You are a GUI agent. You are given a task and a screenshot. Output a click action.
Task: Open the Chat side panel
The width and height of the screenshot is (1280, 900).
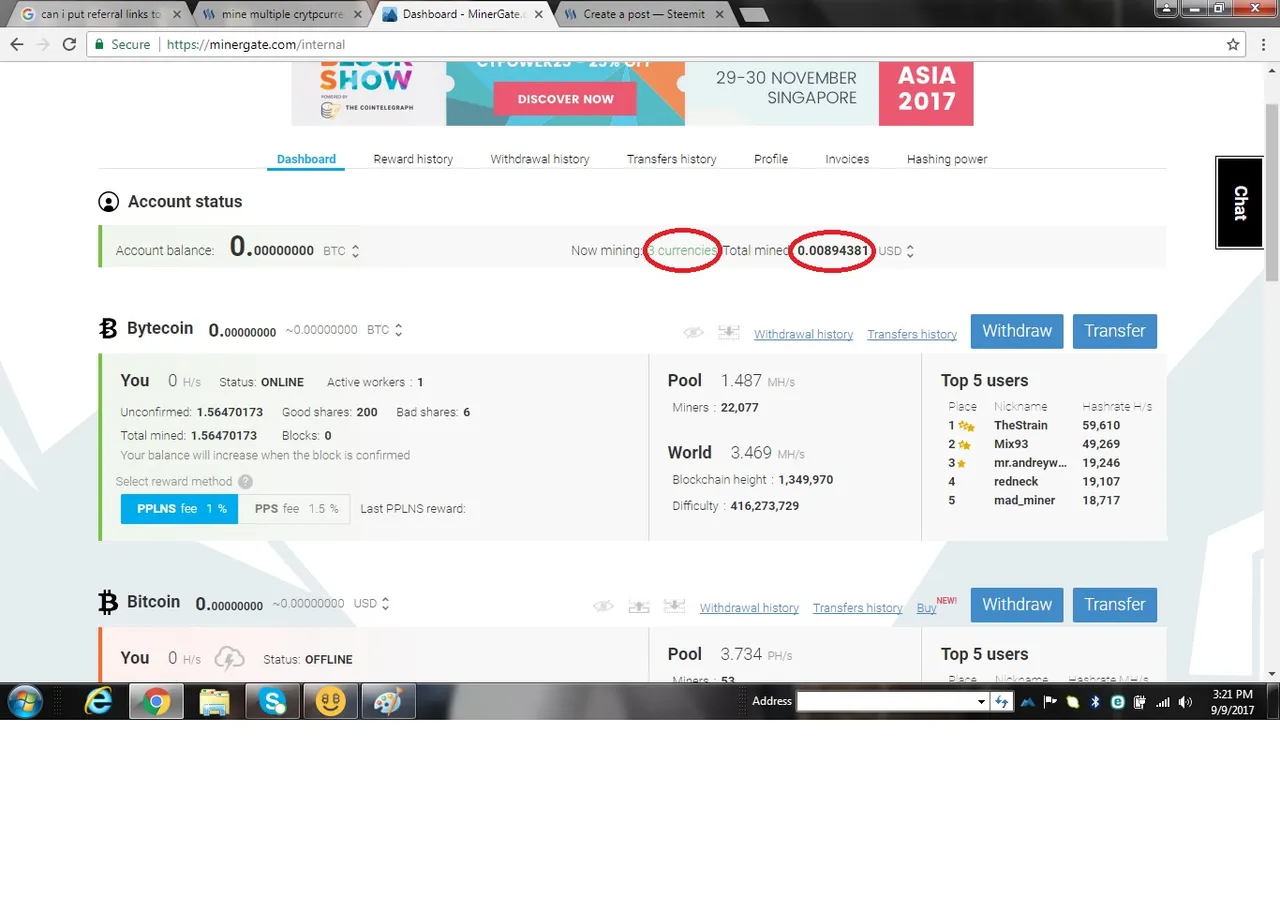pyautogui.click(x=1240, y=203)
